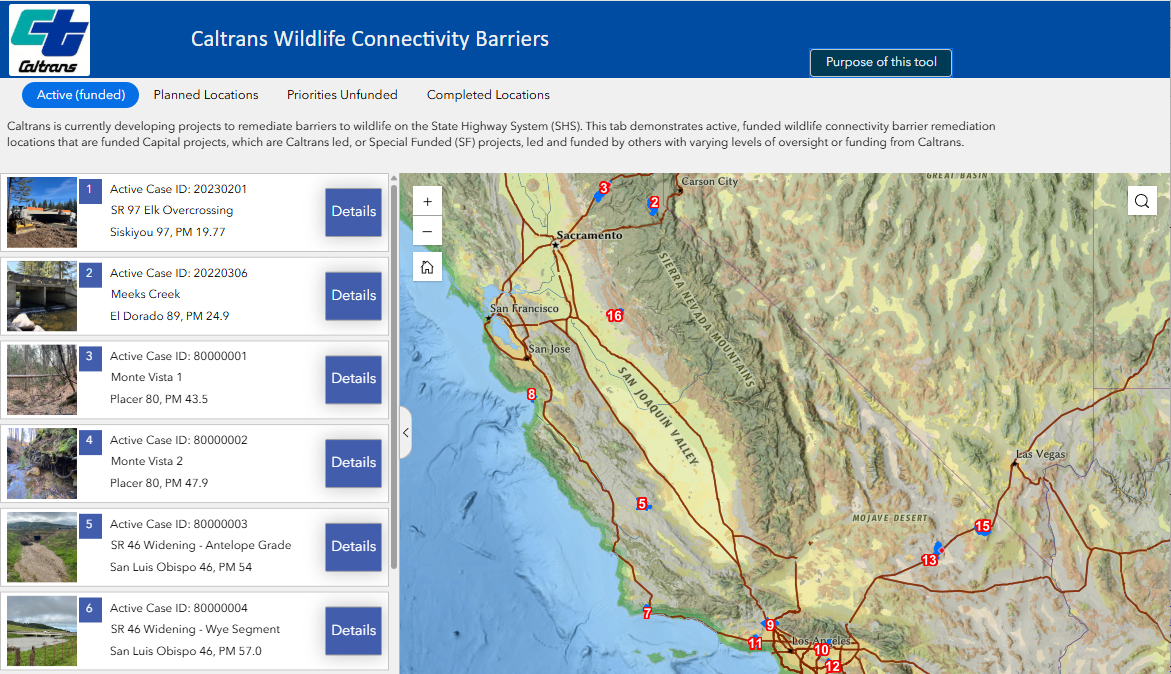This screenshot has width=1171, height=674.
Task: Select text Active Case ID: 80000003
Action: tap(178, 524)
